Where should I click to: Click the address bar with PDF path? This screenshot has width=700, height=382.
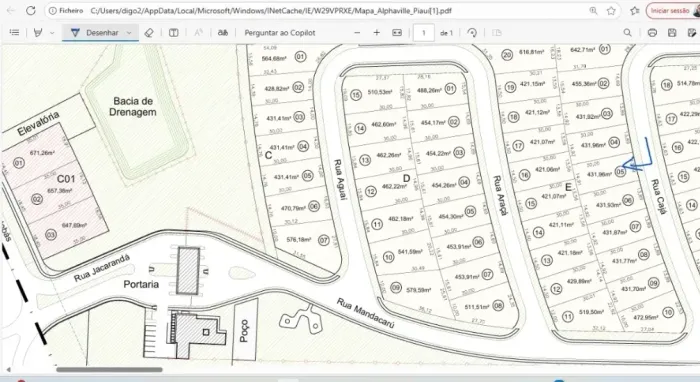[x=271, y=10]
